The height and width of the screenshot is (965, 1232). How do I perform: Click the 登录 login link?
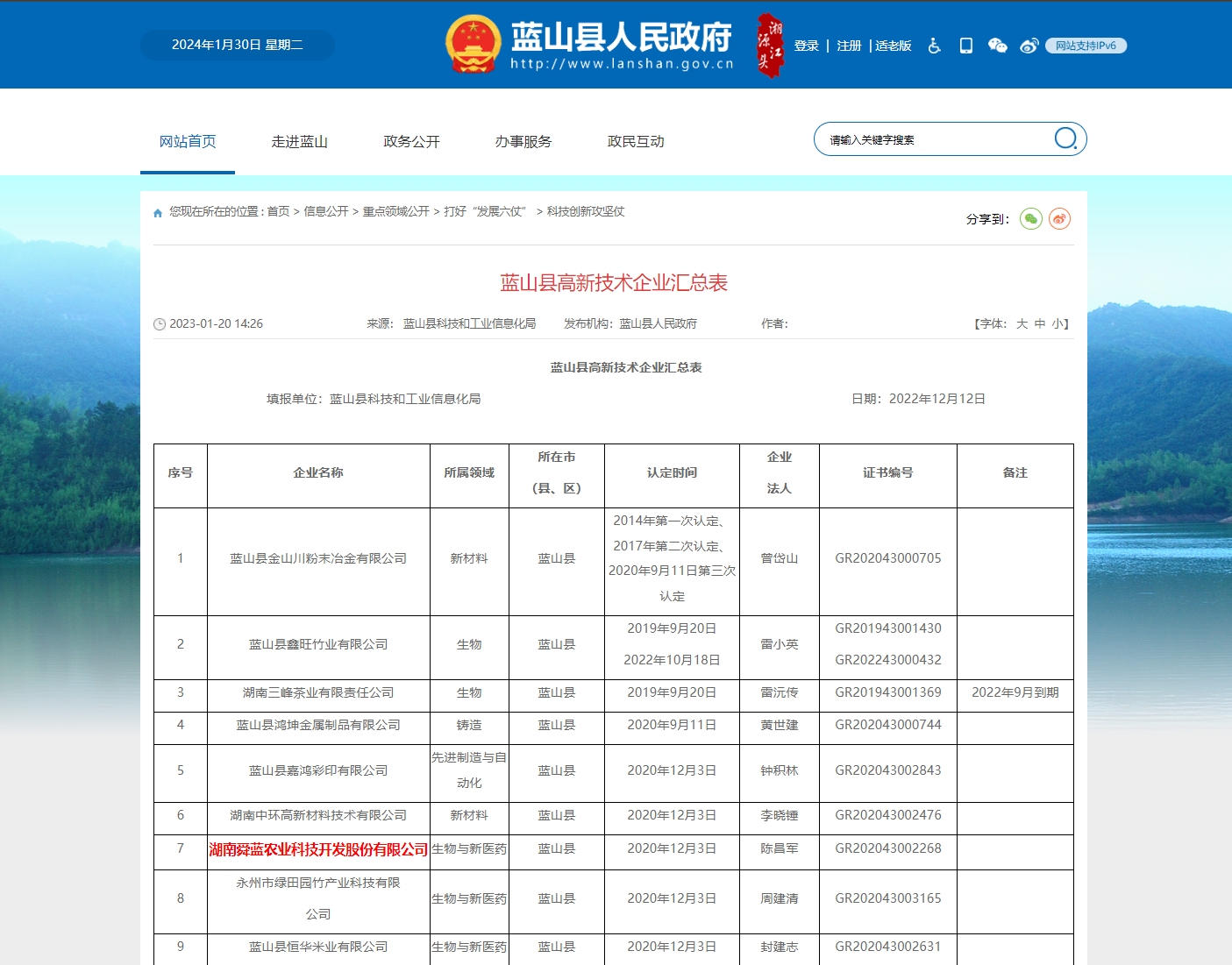point(806,46)
